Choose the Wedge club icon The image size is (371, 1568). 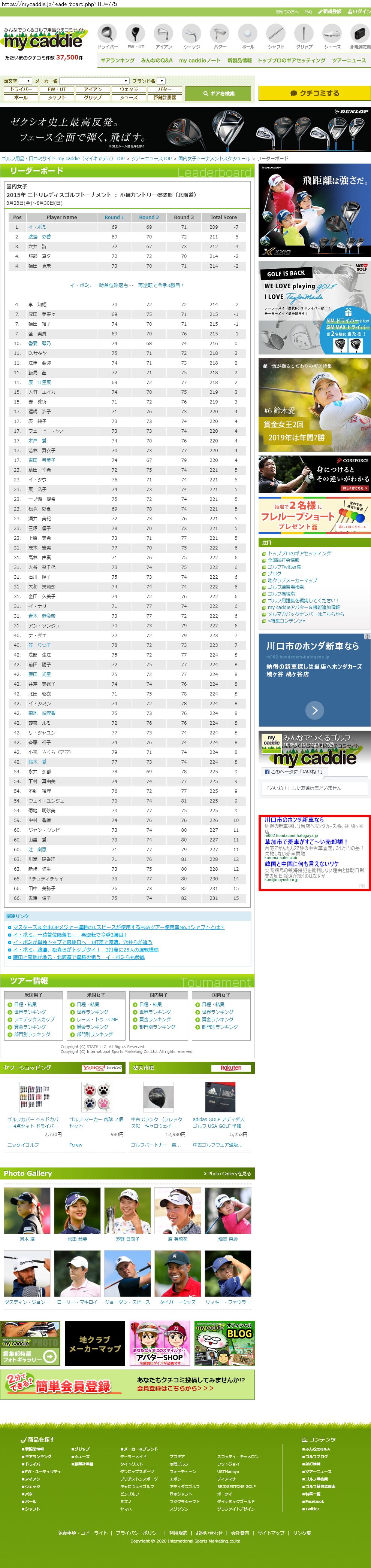pyautogui.click(x=191, y=34)
